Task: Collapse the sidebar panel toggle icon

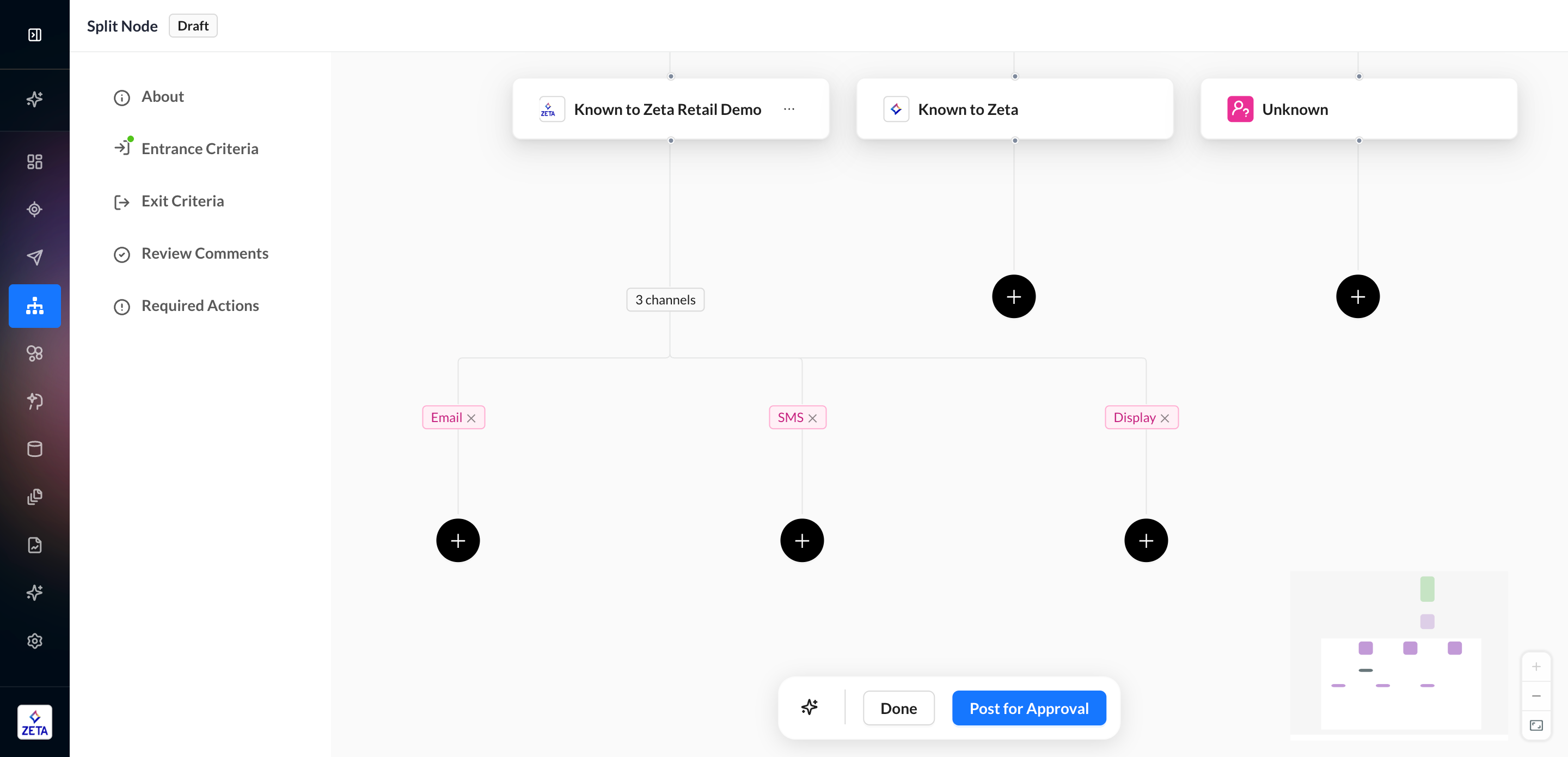Action: (35, 35)
